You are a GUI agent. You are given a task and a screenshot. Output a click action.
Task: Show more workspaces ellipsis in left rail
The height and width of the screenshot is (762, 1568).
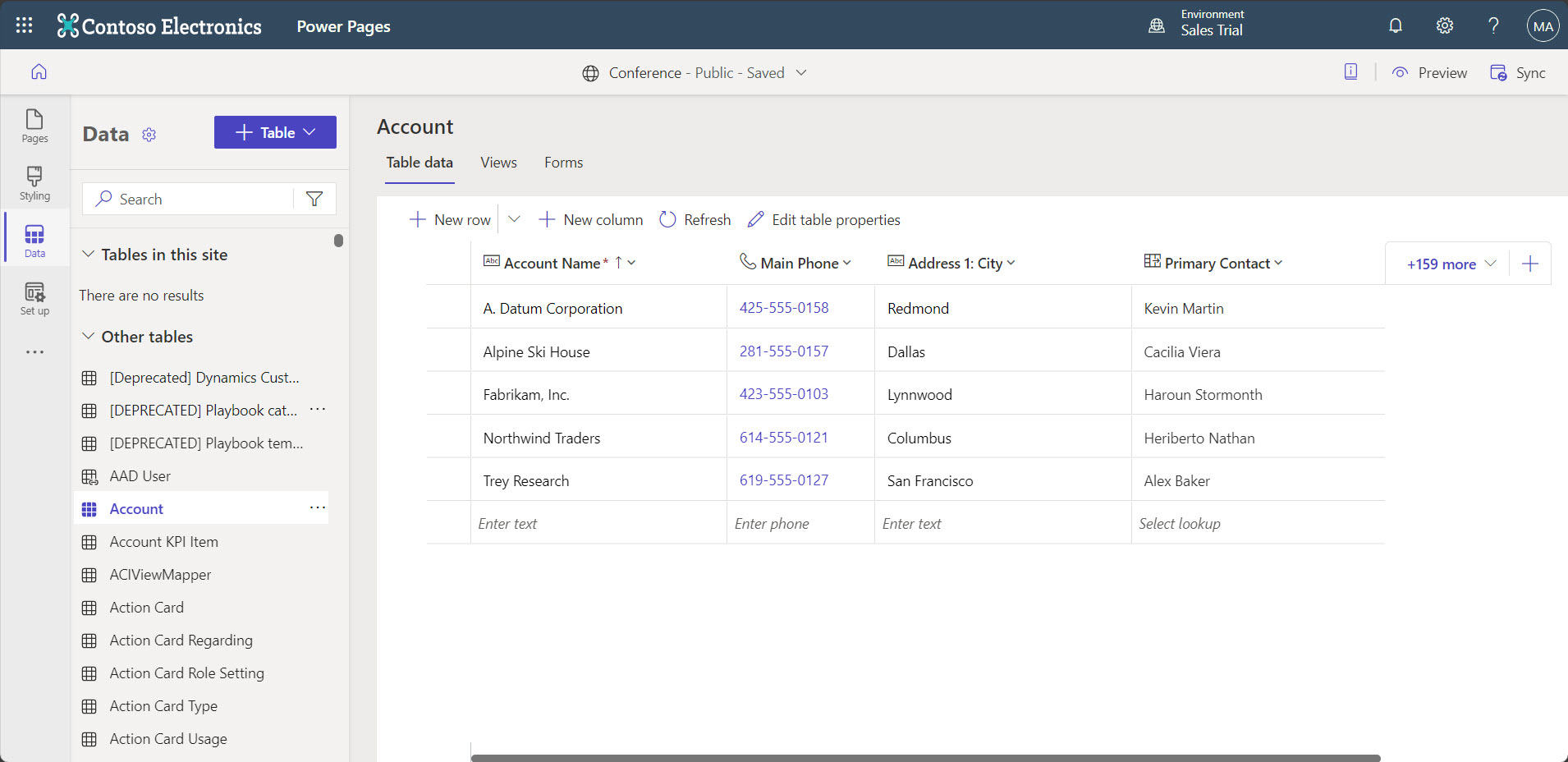coord(34,352)
